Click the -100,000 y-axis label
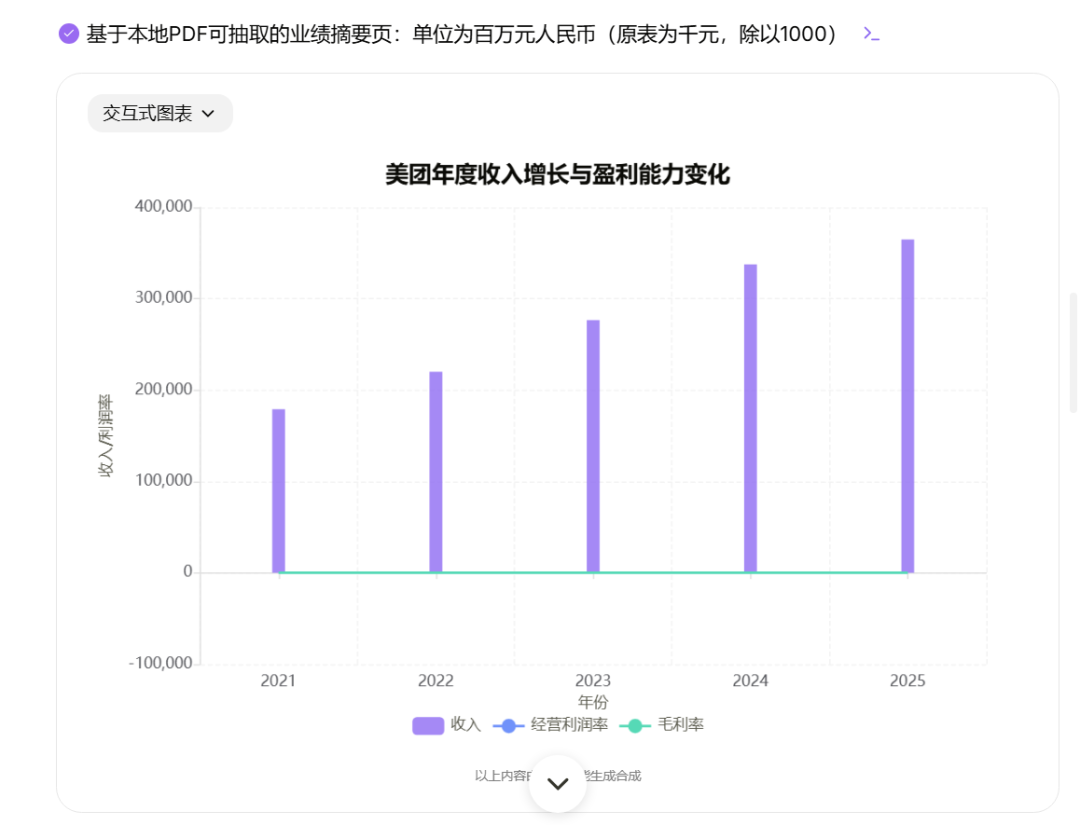The width and height of the screenshot is (1080, 825). coord(160,663)
